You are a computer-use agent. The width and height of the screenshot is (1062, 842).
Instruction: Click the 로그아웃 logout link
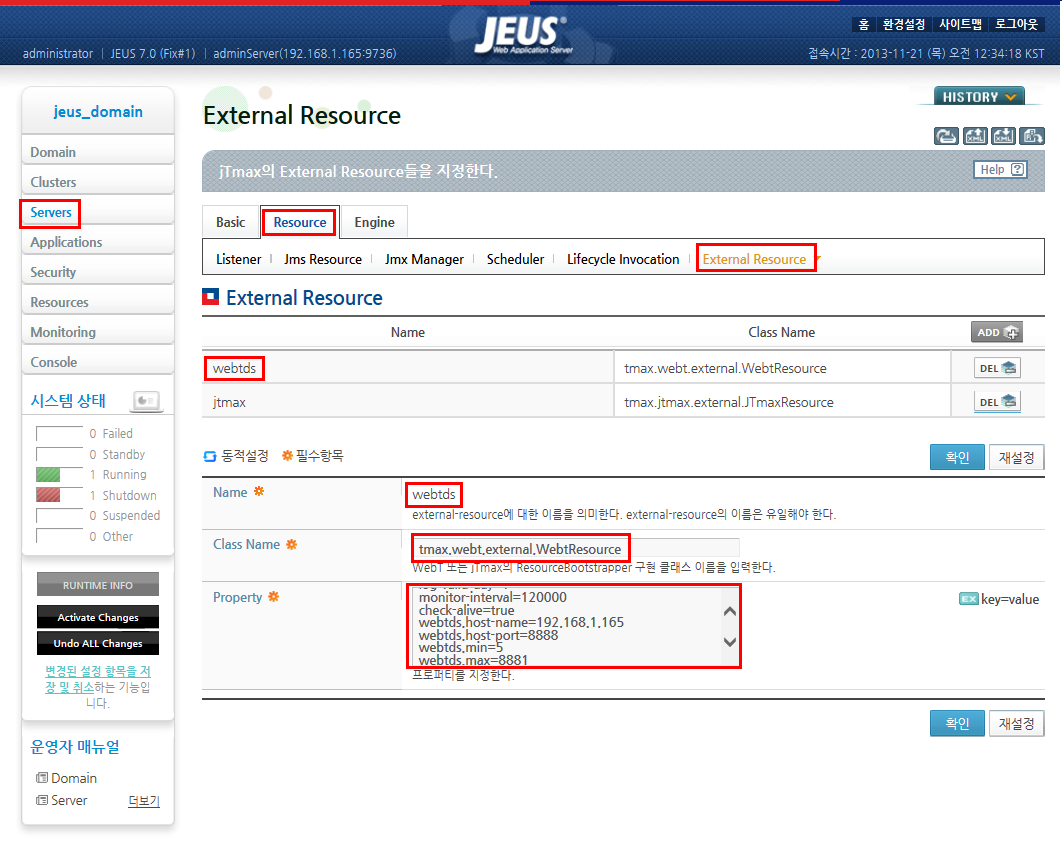point(1014,24)
